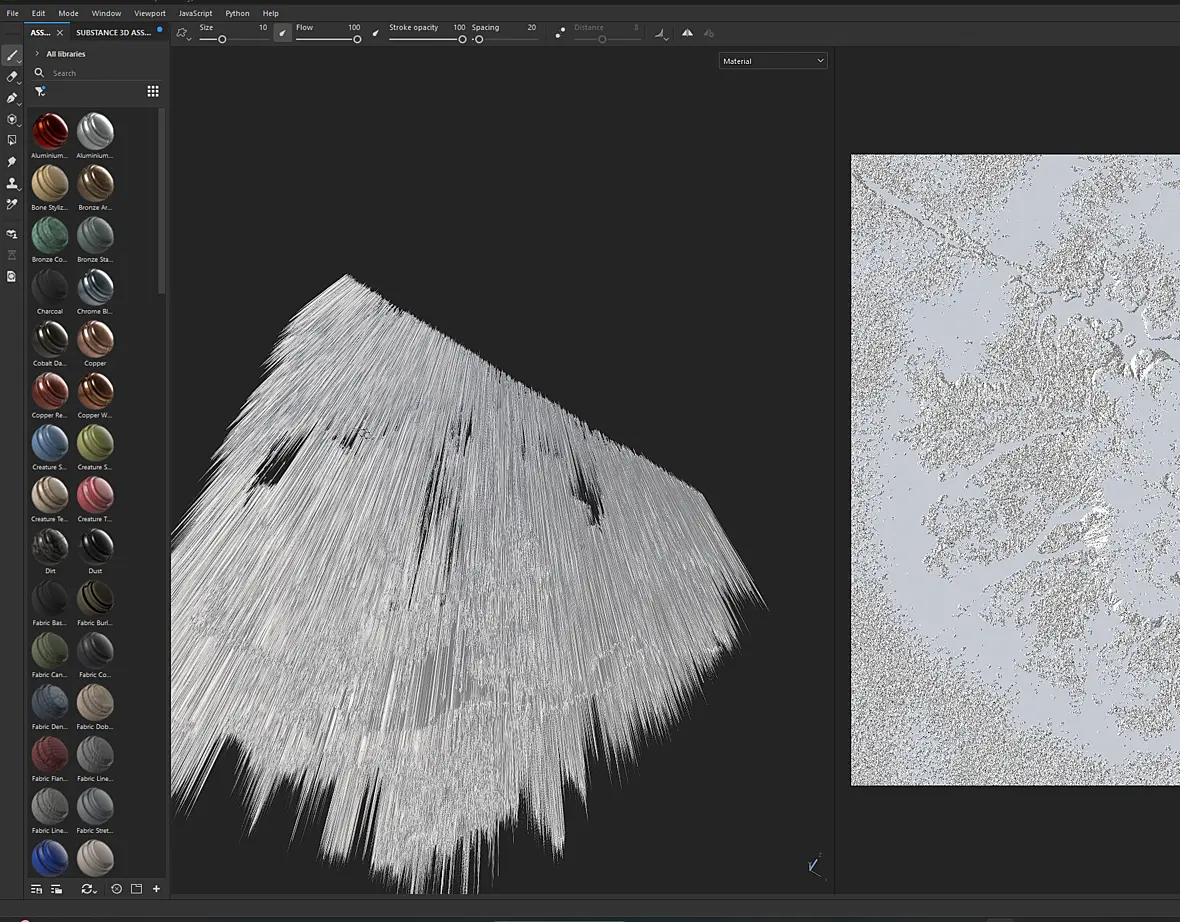Open the Material viewport mode dropdown
Screen dimensions: 1180x922
tap(773, 61)
